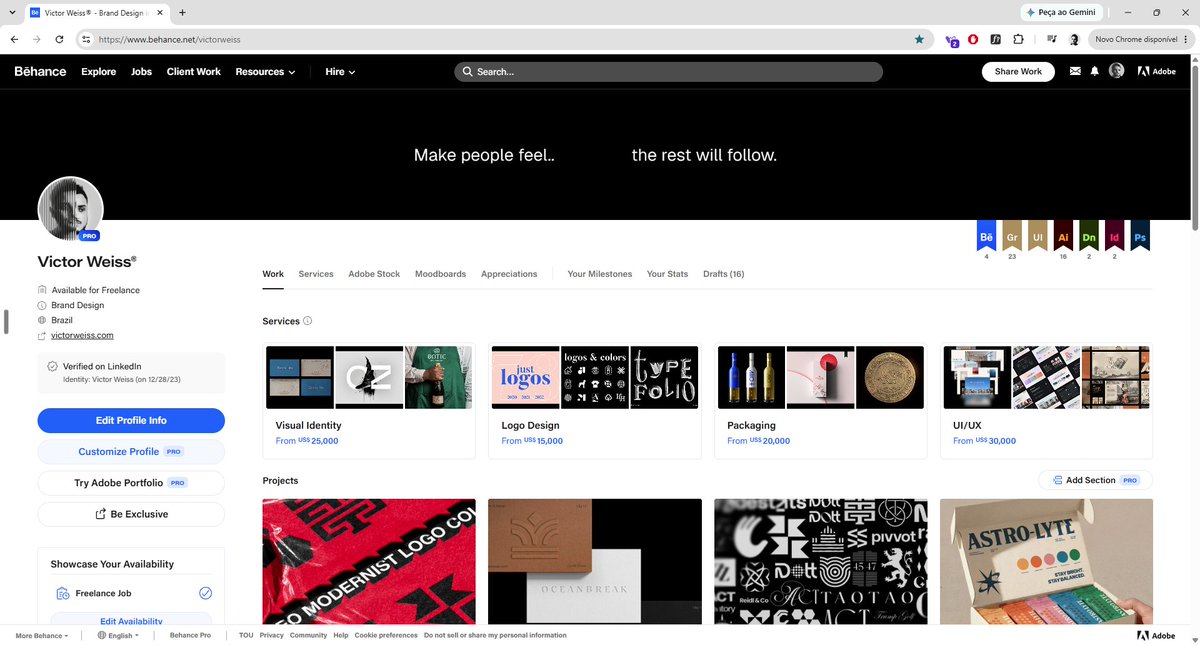Click the Dimension ribbon badge
The height and width of the screenshot is (645, 1200).
1089,235
